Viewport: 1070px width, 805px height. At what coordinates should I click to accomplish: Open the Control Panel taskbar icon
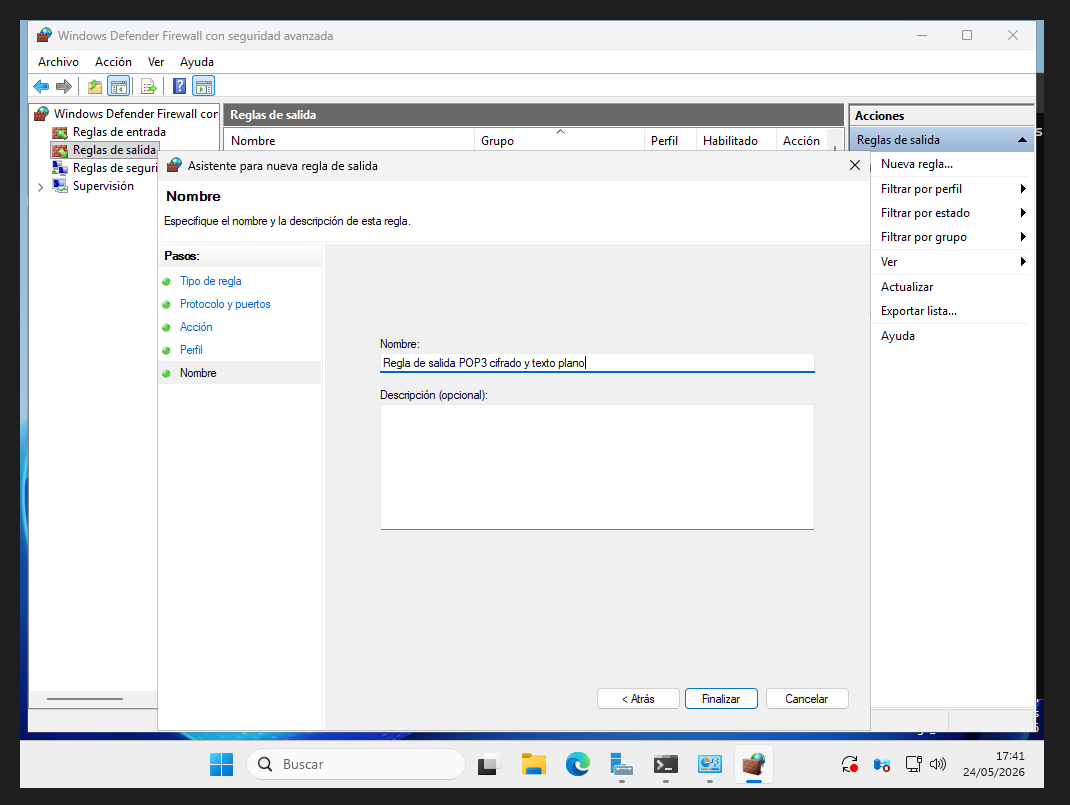coord(710,765)
